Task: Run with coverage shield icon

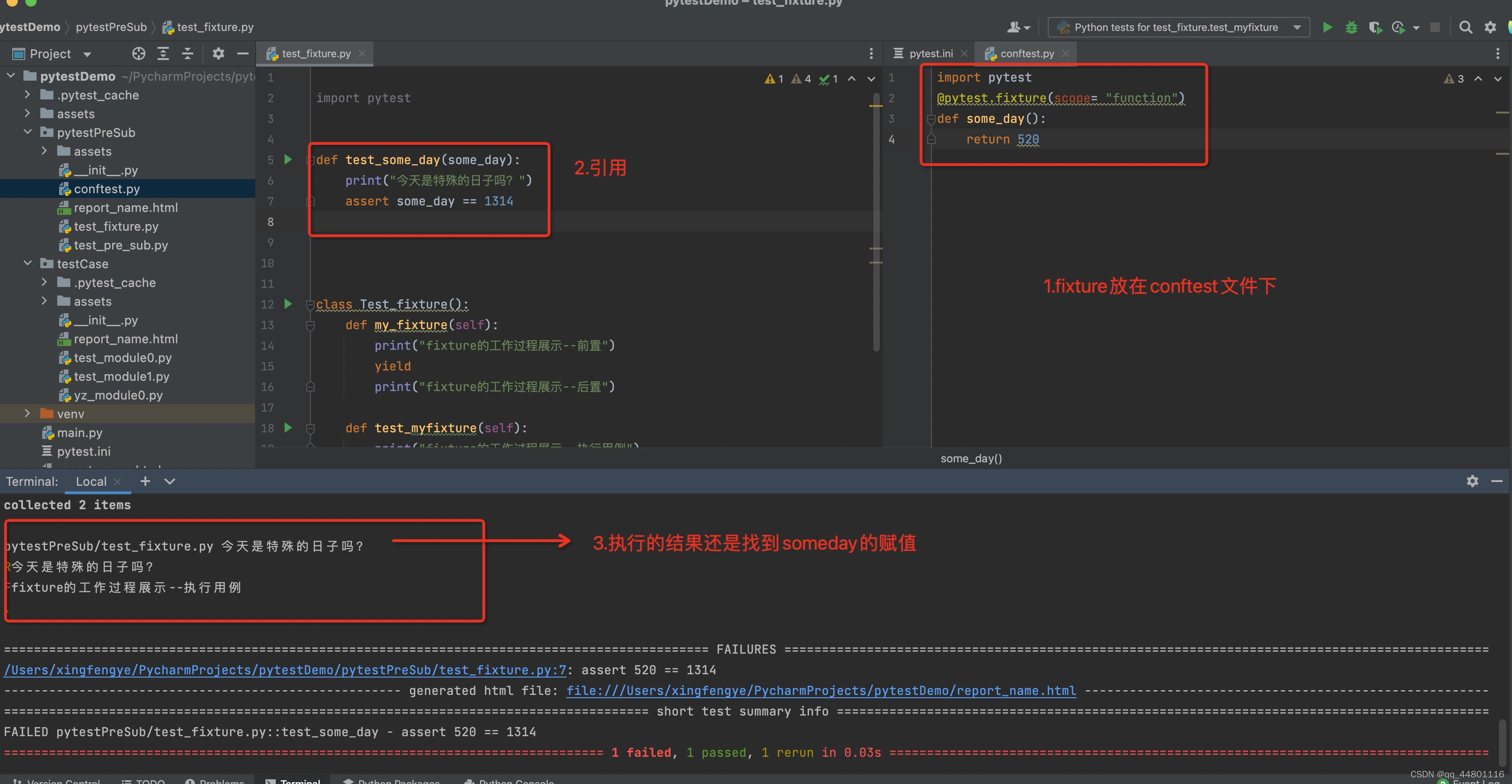Action: [1375, 27]
